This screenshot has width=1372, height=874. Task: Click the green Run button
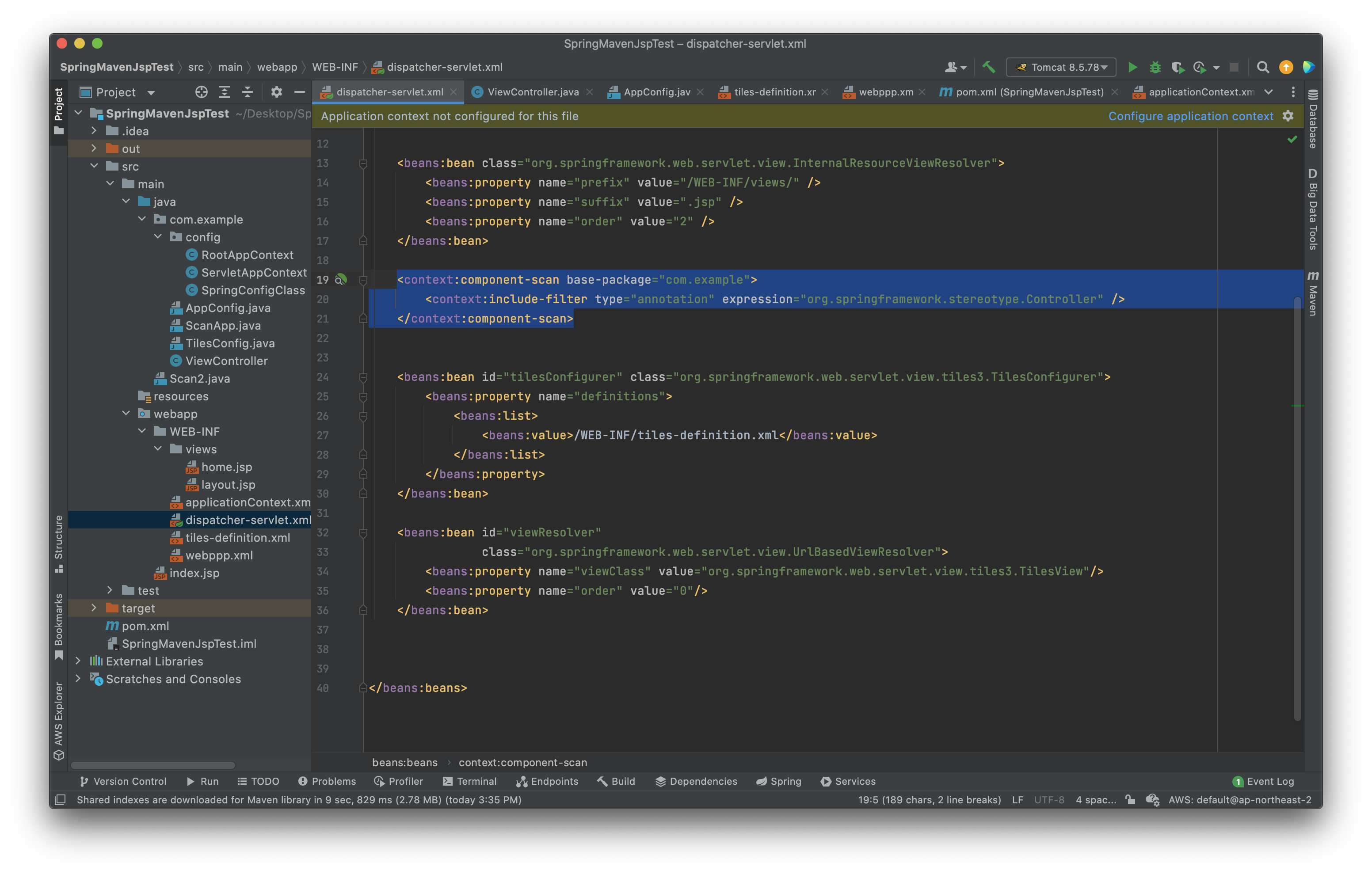[1133, 67]
